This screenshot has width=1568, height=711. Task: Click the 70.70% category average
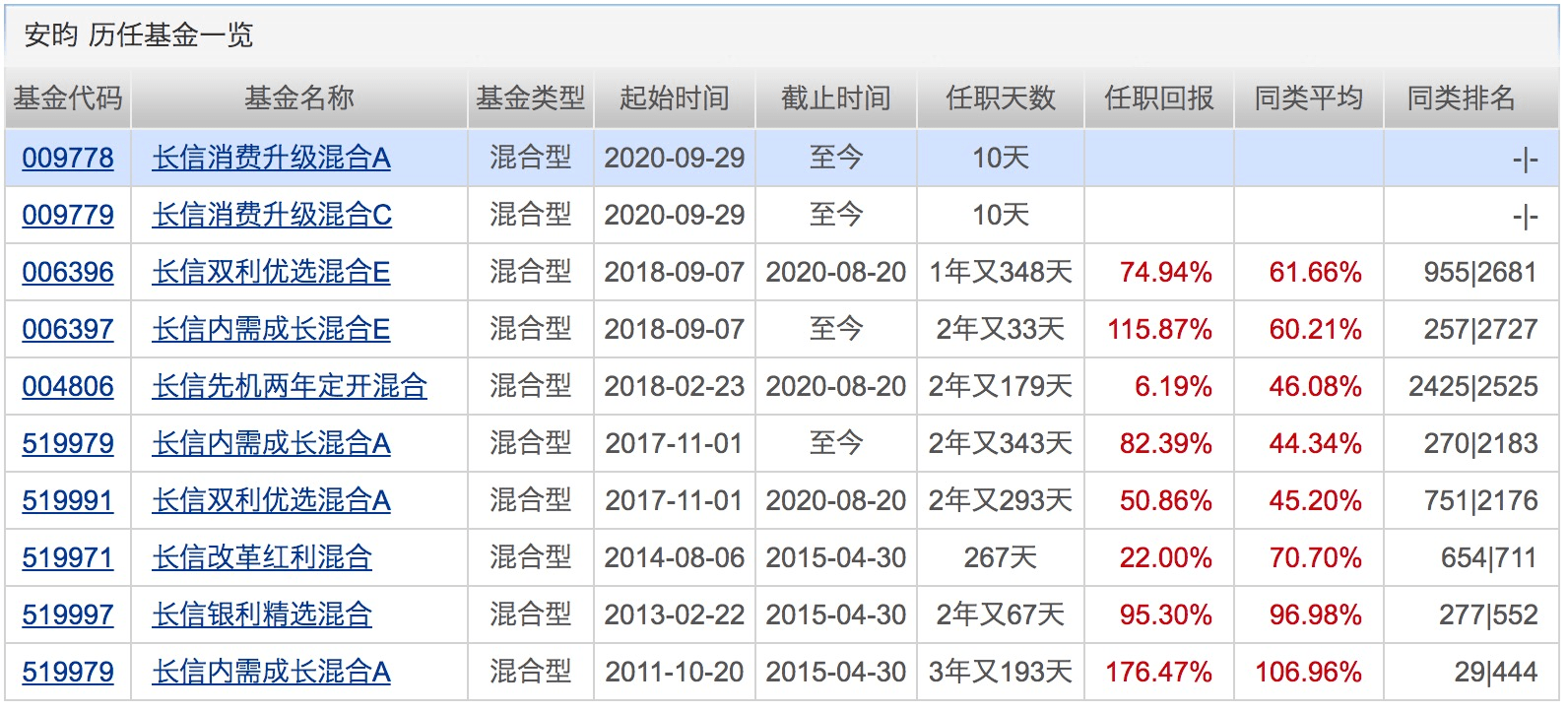point(1316,557)
